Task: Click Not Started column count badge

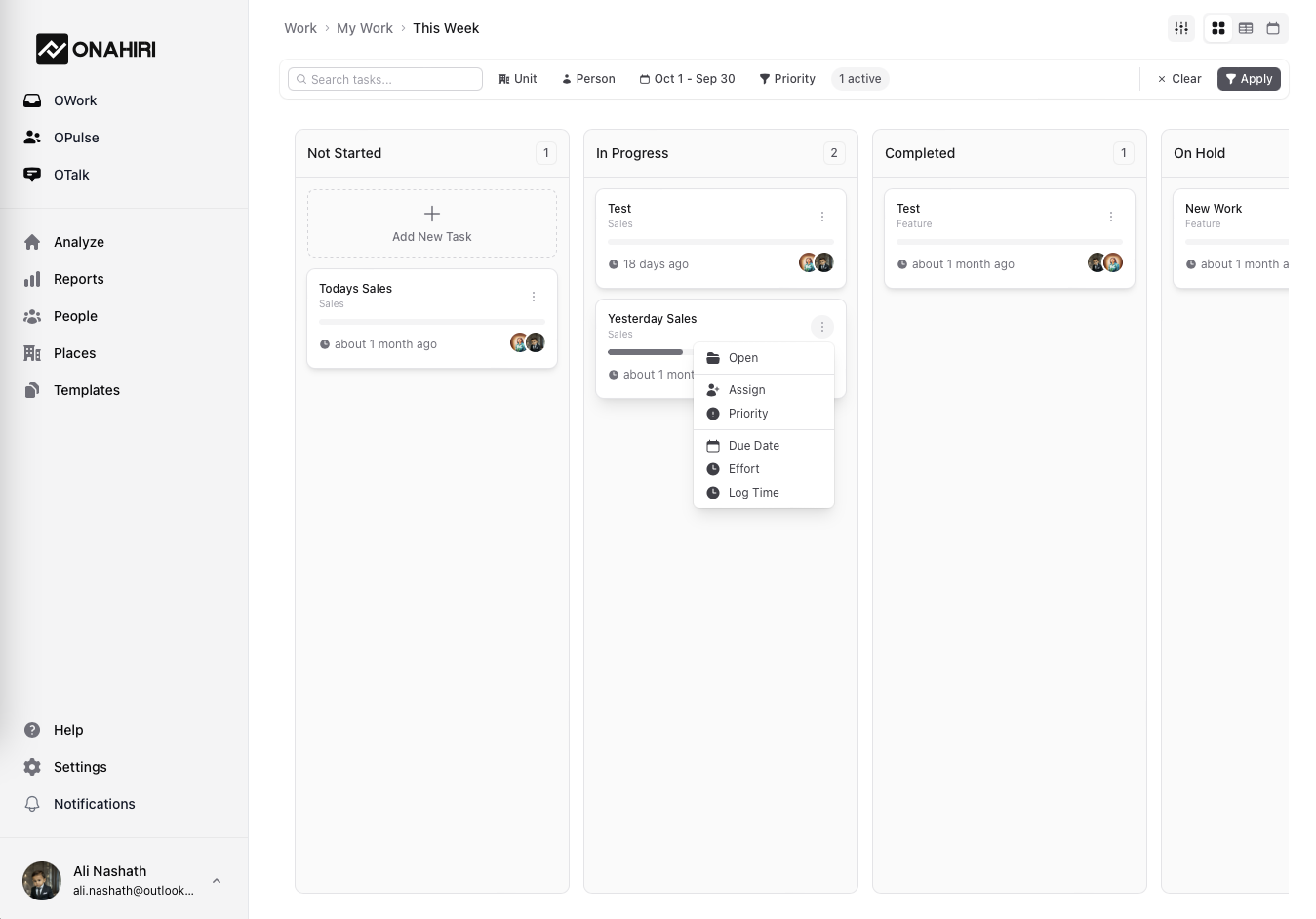Action: [546, 153]
